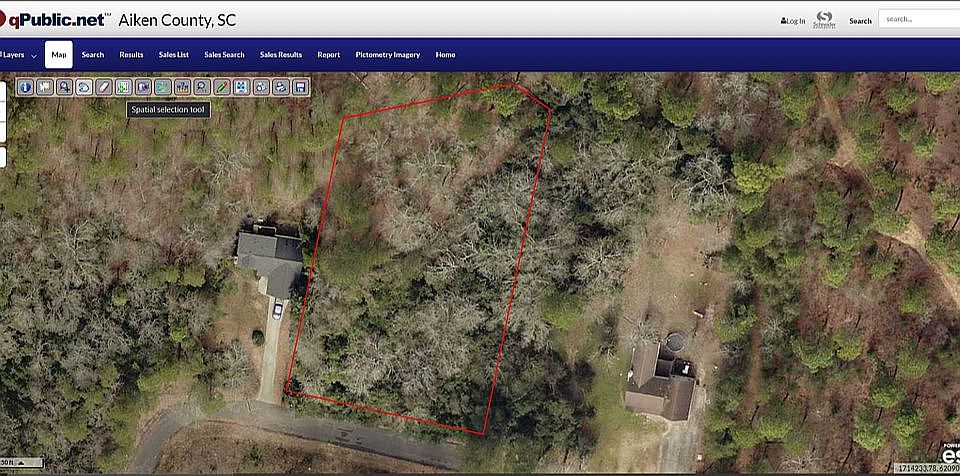Click the qPublic.net logo
Screen dimensions: 960x476
pos(55,20)
